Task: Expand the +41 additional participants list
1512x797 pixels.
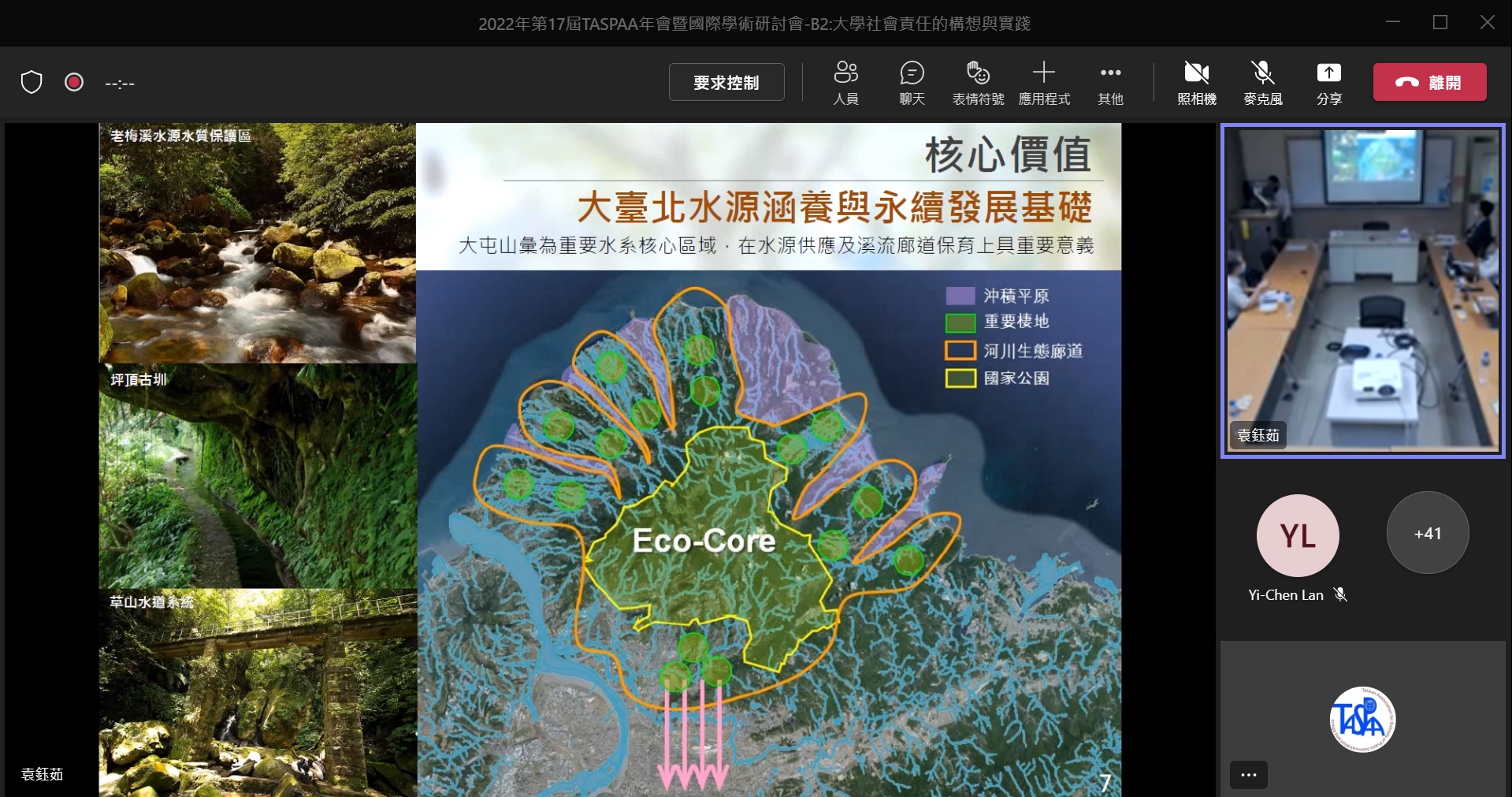Action: 1427,534
